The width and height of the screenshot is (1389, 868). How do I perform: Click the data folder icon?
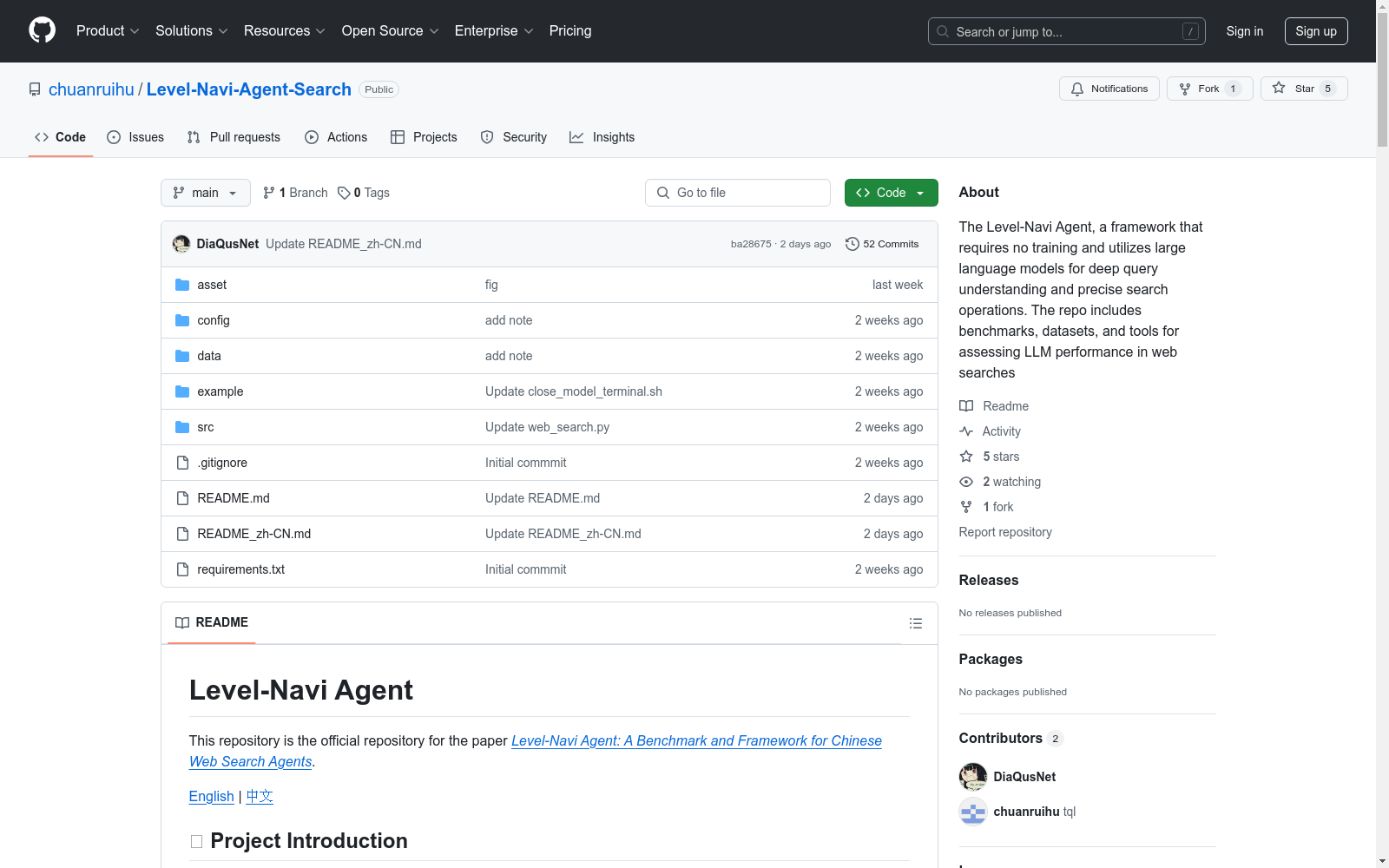coord(182,356)
